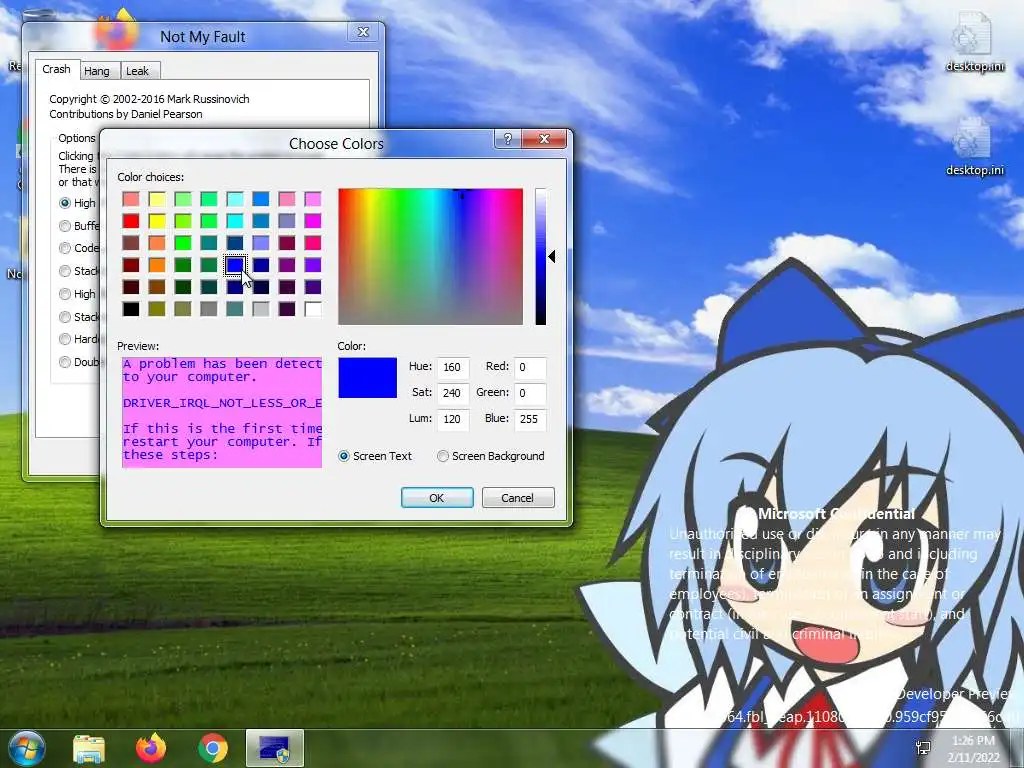The image size is (1024, 768).
Task: Switch to the Crash tab
Action: (x=57, y=69)
